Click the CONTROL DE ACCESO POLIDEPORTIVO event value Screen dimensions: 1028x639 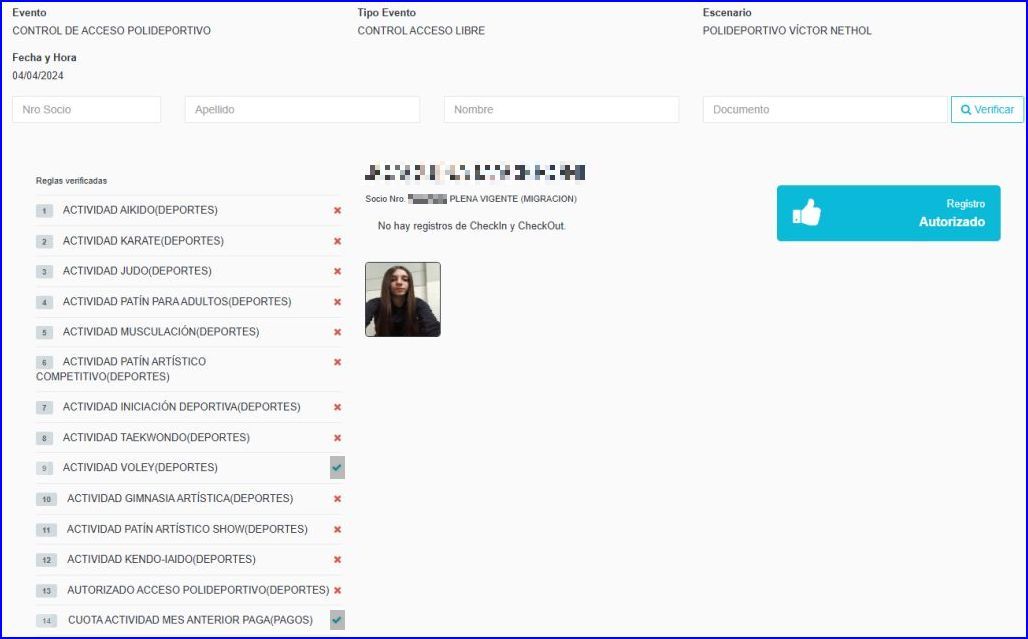[111, 31]
